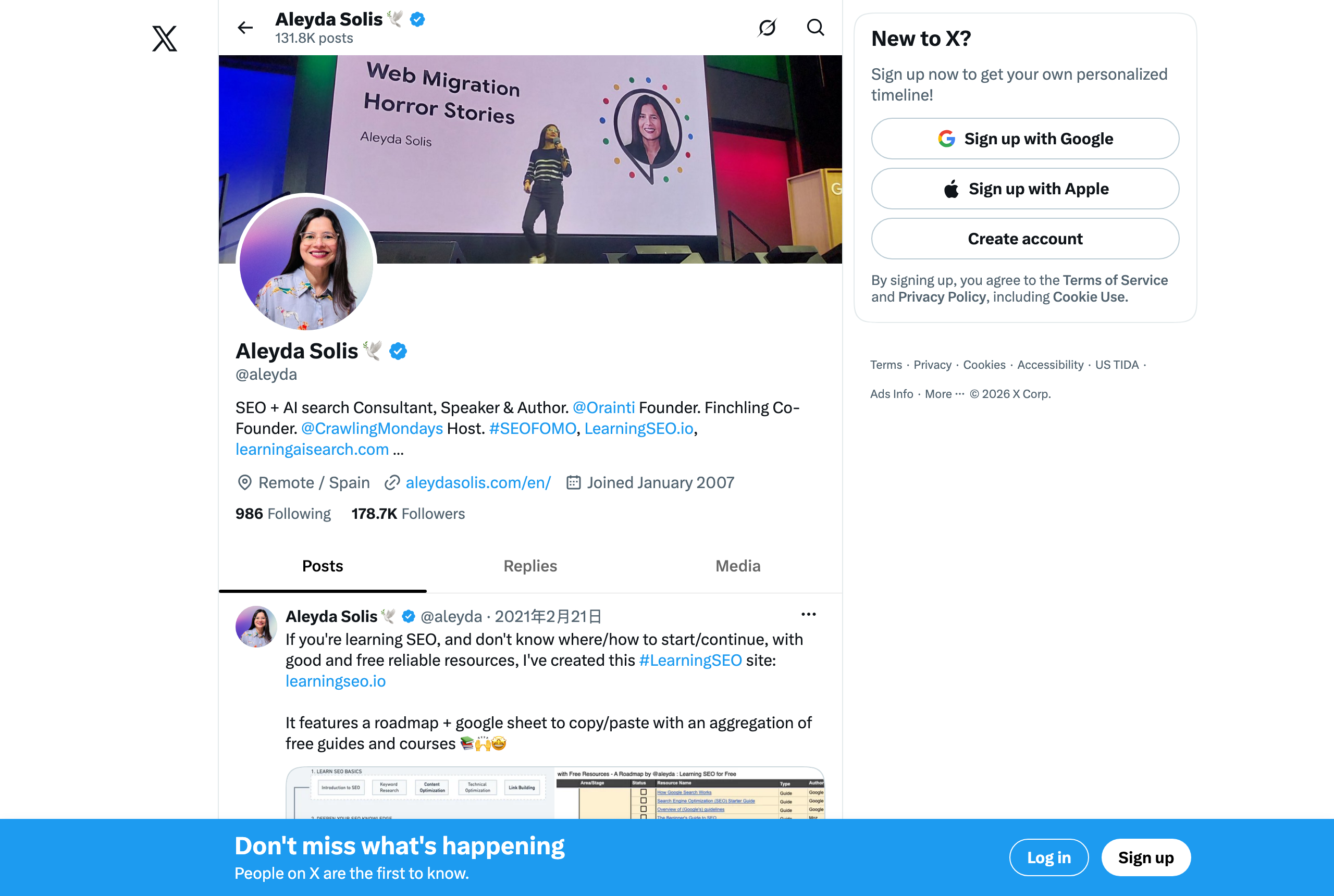
Task: Click the Remote / Spain location text
Action: [x=314, y=483]
